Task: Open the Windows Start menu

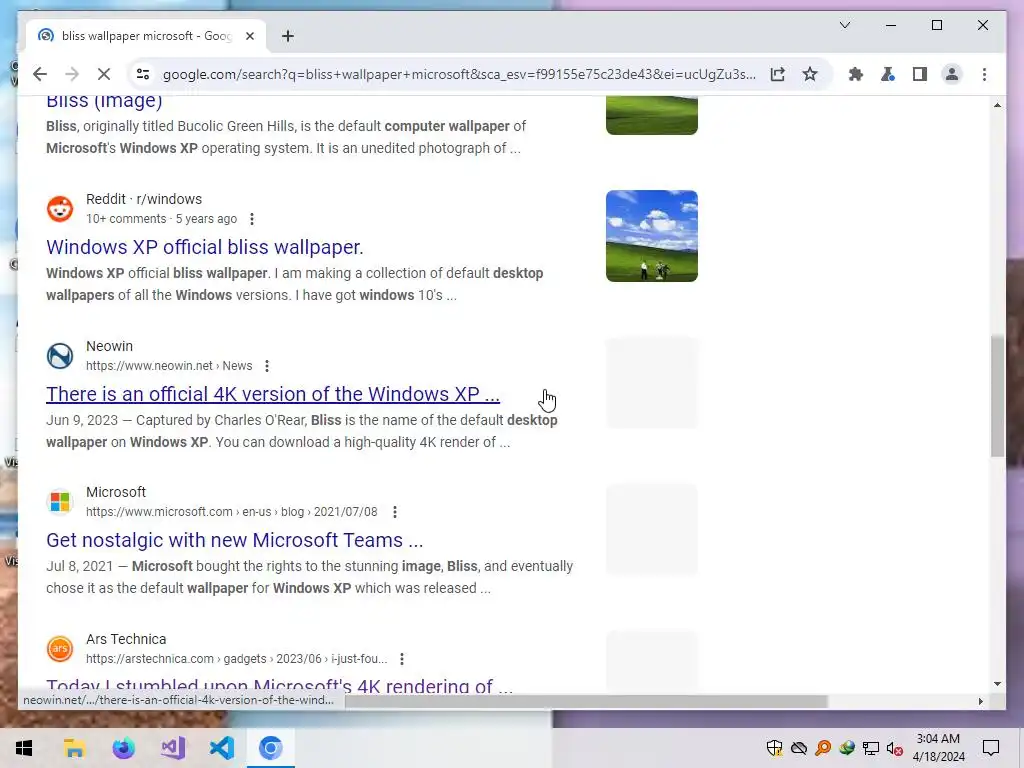Action: (x=24, y=748)
